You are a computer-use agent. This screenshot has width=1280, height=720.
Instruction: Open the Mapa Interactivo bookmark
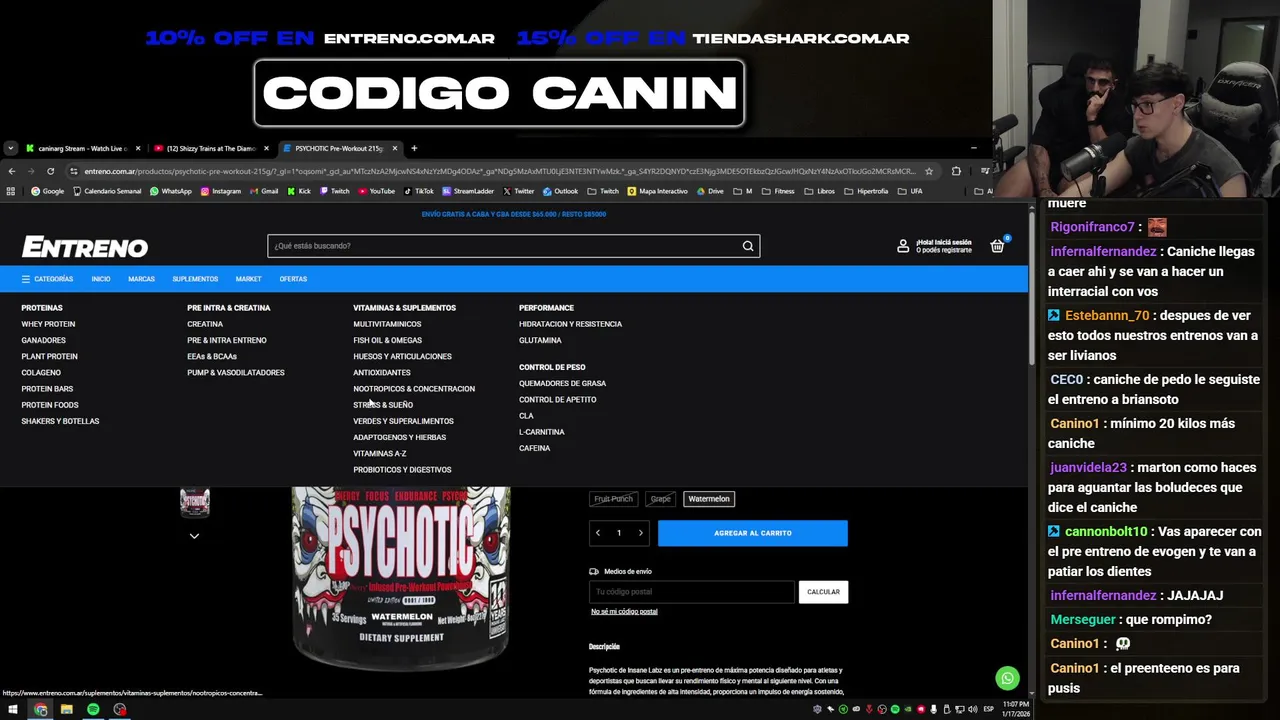point(659,191)
